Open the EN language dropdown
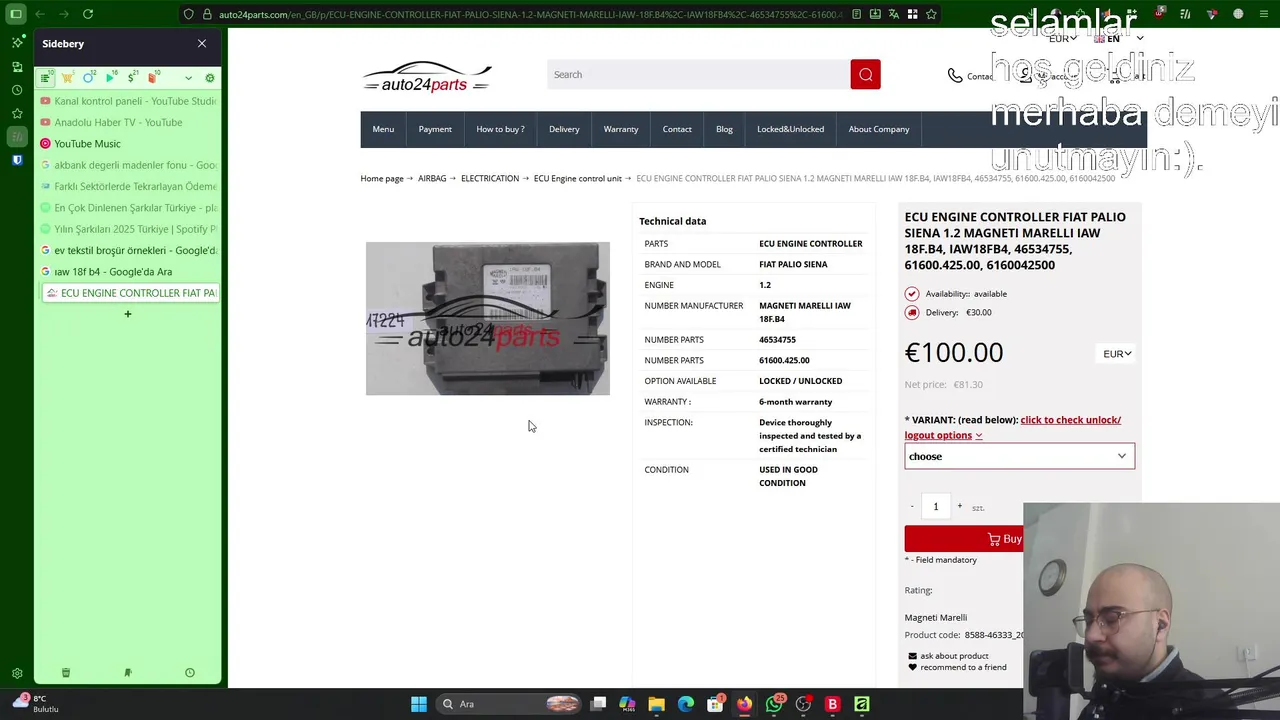1280x720 pixels. coord(1118,39)
